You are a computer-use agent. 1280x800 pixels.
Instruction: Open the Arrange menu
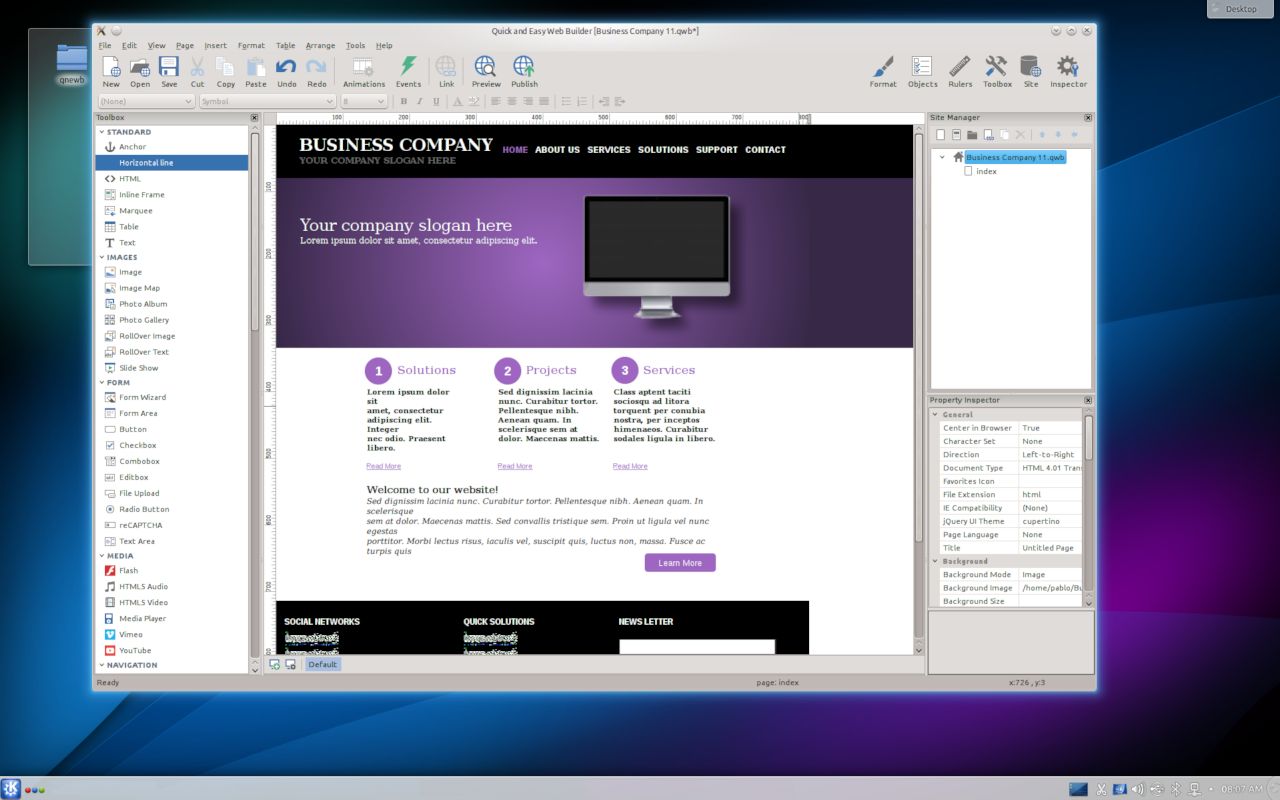(x=320, y=45)
